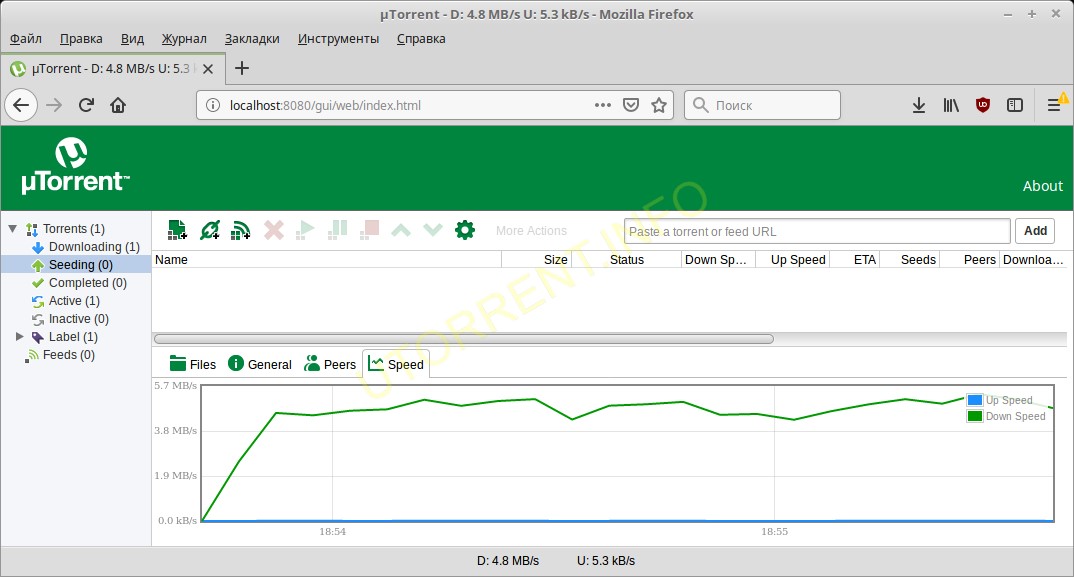
Task: Open the Справка menu
Action: tap(421, 39)
